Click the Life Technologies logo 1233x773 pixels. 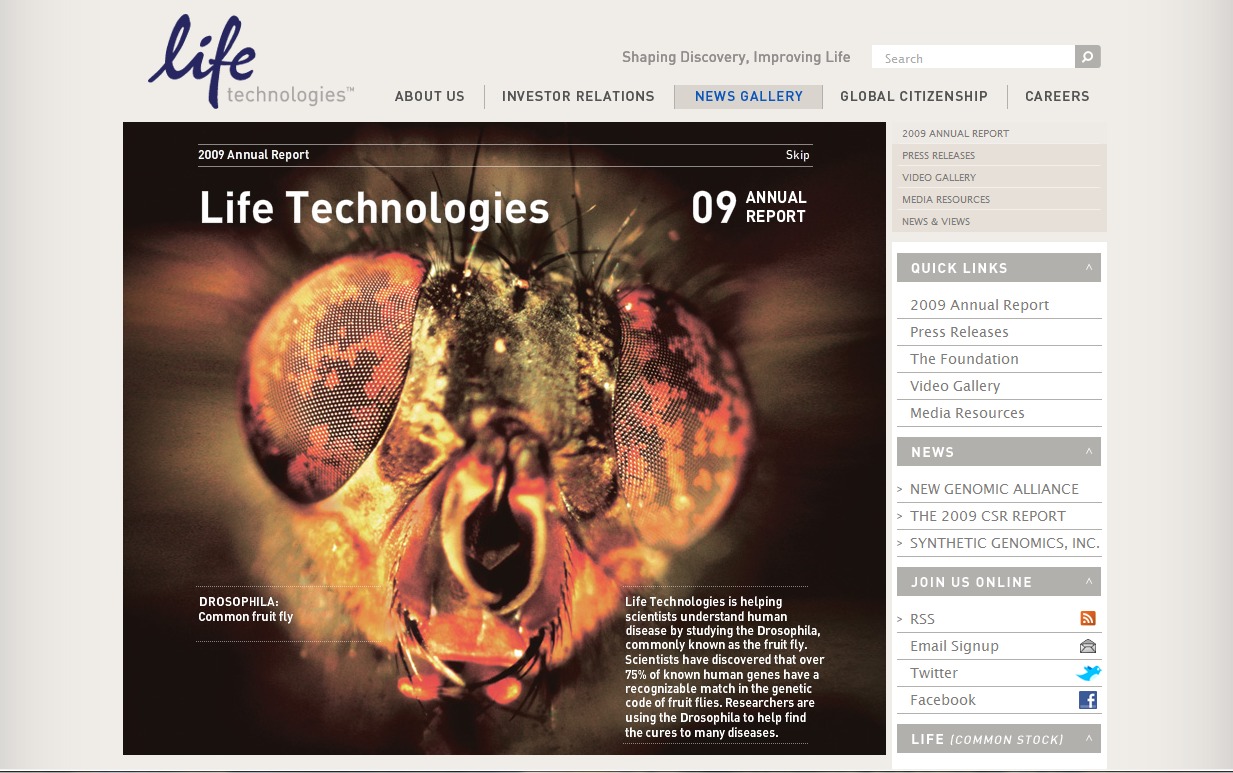click(x=248, y=62)
